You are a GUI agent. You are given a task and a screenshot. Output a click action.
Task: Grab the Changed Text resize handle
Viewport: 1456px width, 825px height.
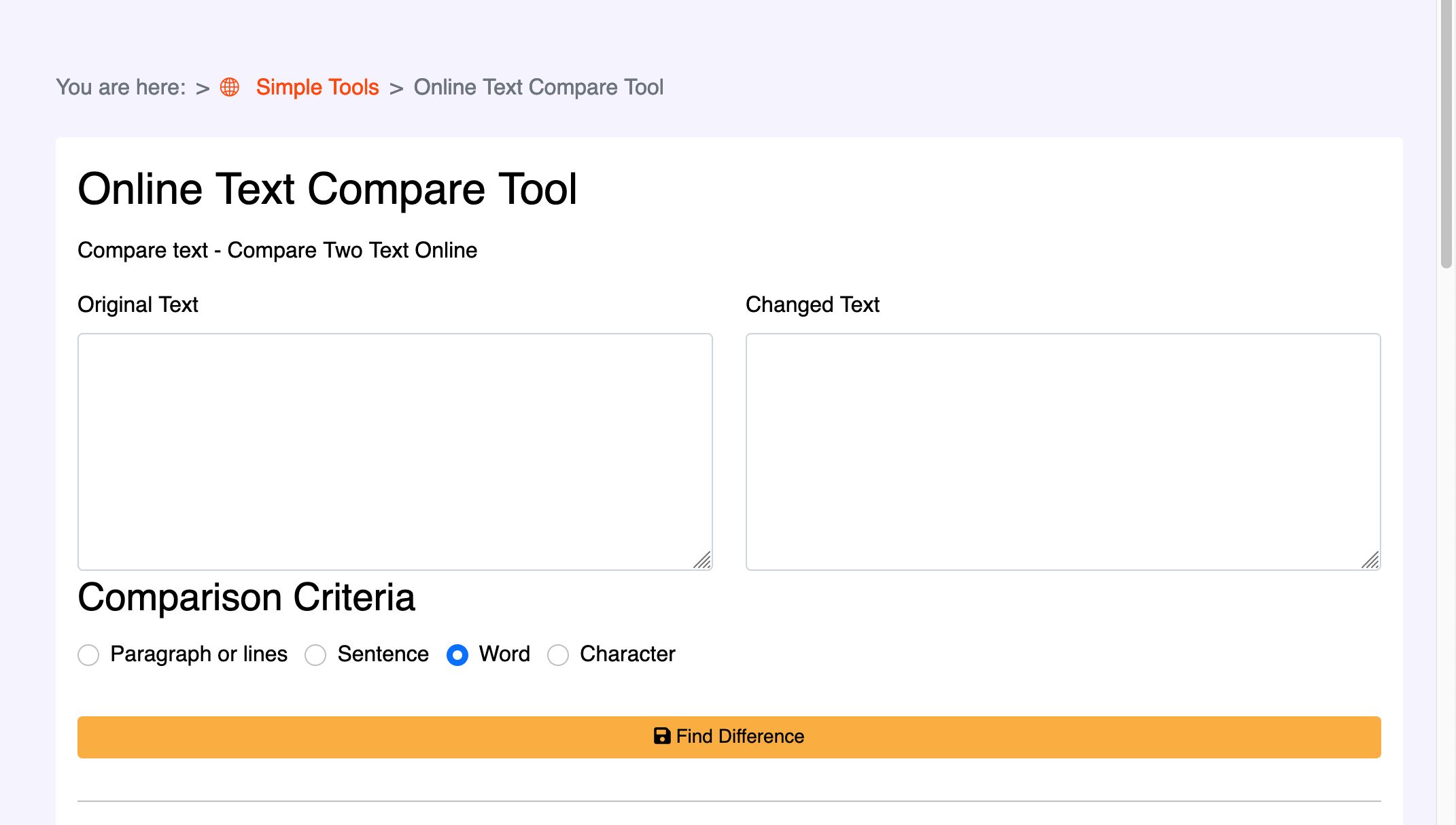[1370, 560]
